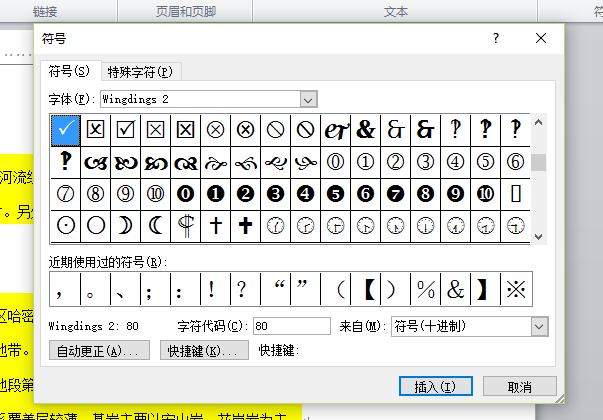Open the 页眉和页脚 ribbon group
The width and height of the screenshot is (603, 420).
tap(185, 11)
